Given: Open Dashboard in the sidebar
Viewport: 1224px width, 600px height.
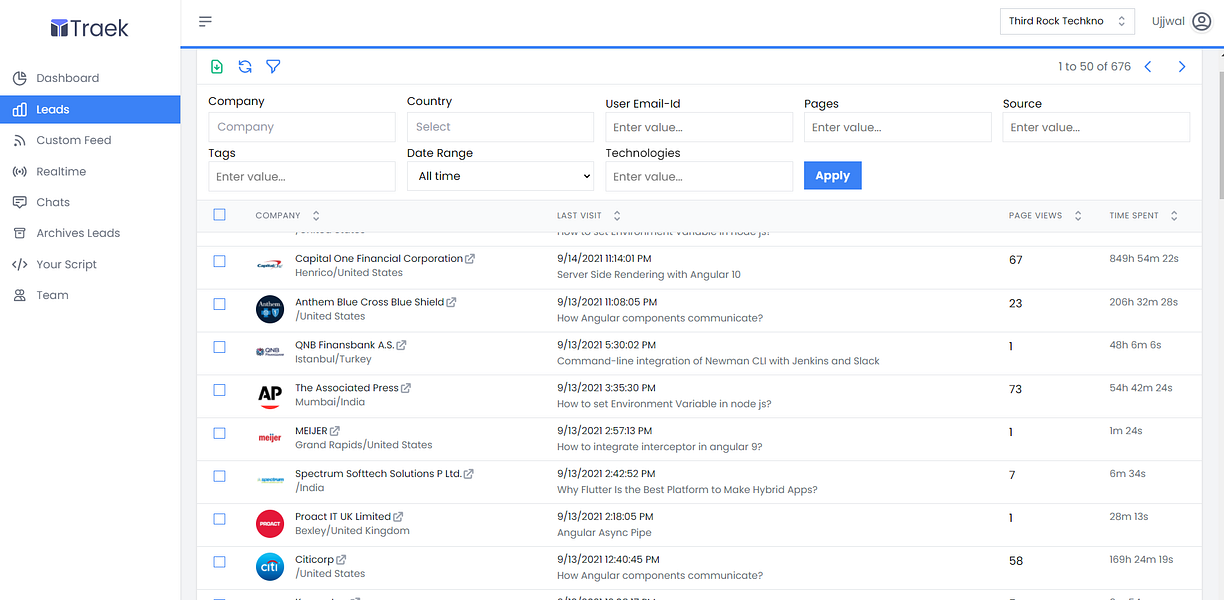Looking at the screenshot, I should (90, 78).
